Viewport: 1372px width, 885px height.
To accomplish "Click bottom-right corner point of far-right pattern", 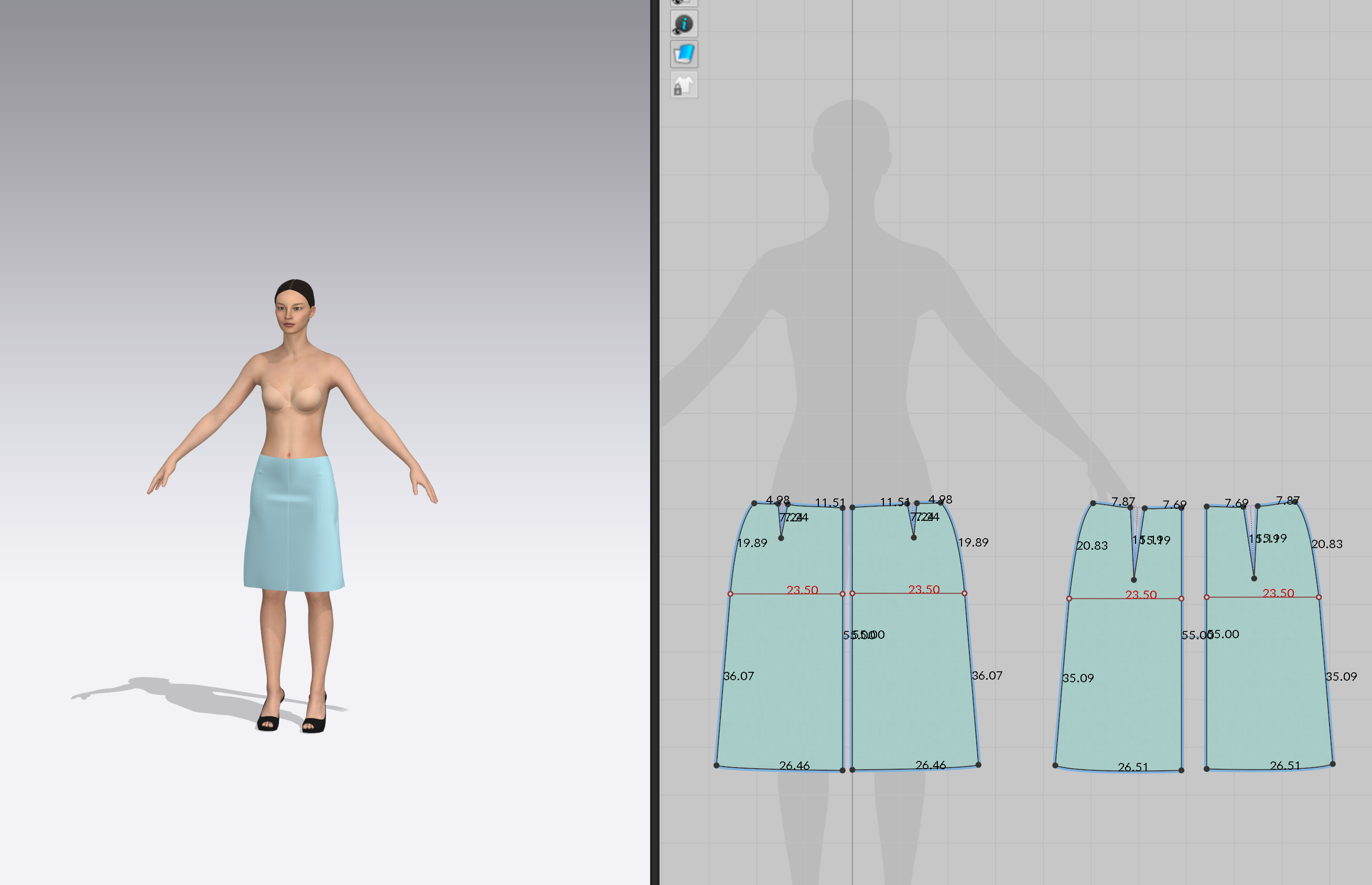I will point(1333,764).
